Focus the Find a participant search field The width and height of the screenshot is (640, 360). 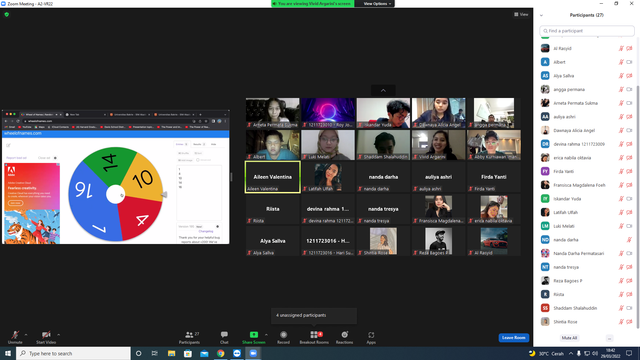[587, 31]
